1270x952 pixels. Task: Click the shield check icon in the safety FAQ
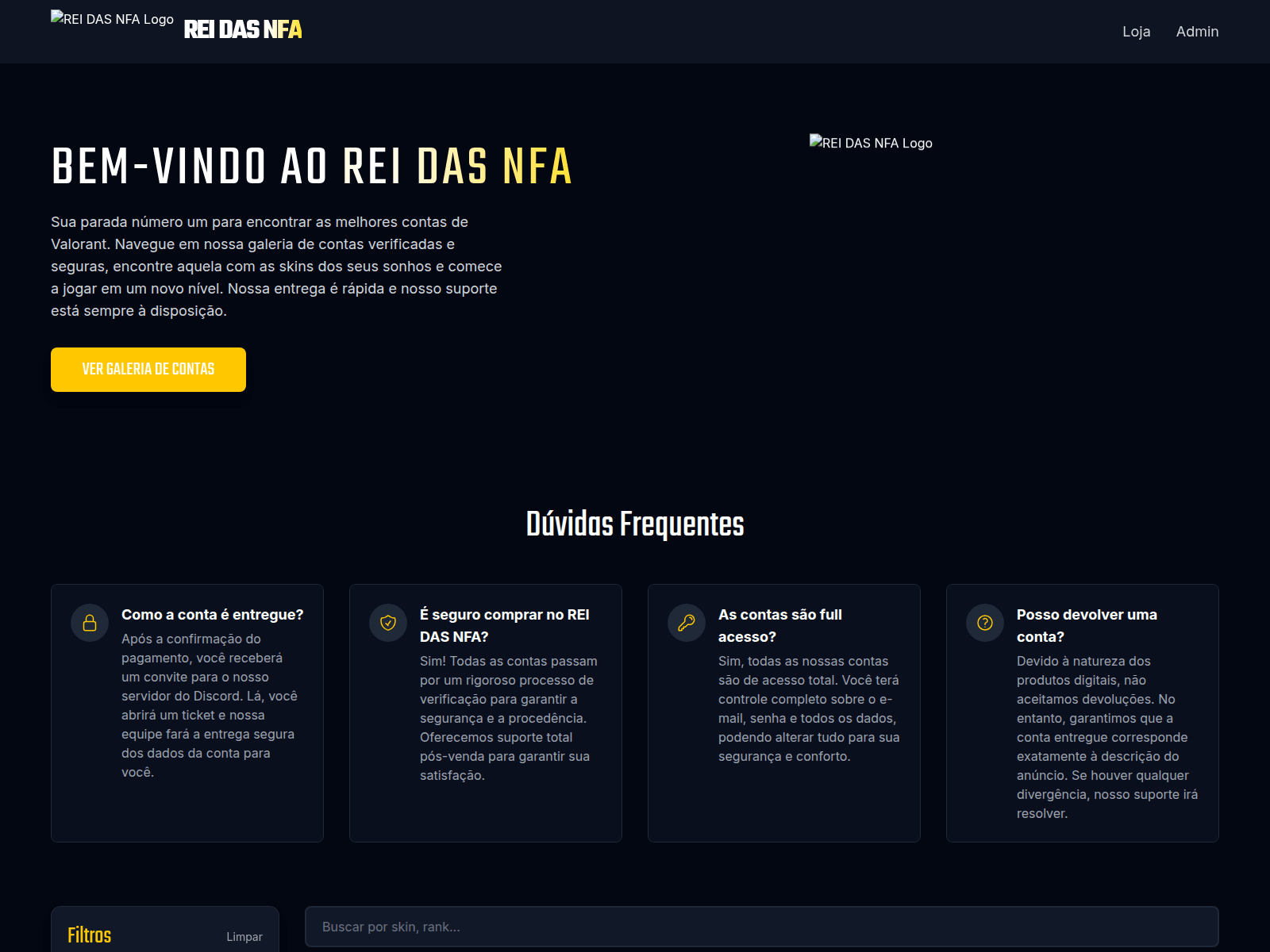[x=388, y=623]
